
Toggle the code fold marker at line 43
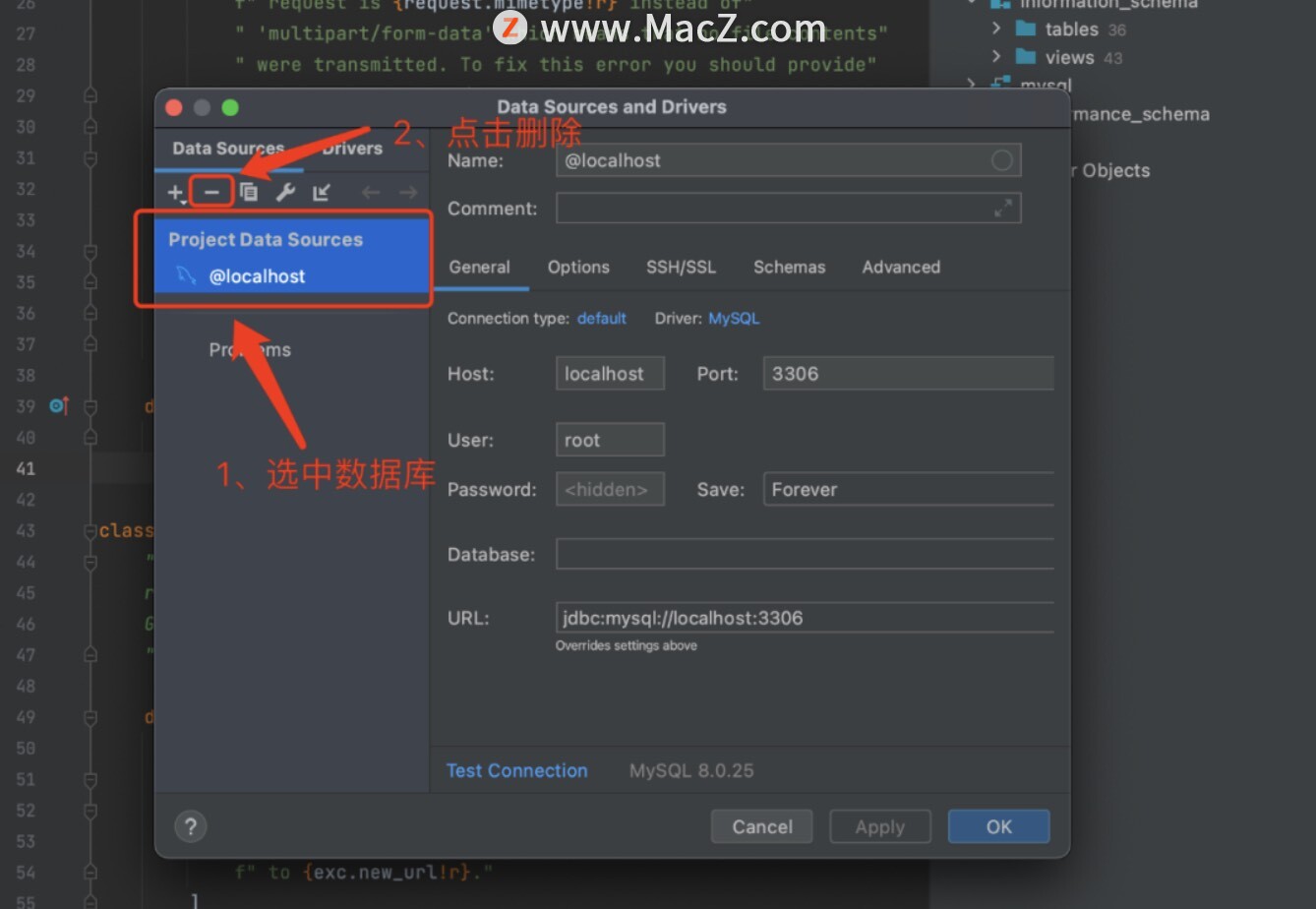coord(90,530)
